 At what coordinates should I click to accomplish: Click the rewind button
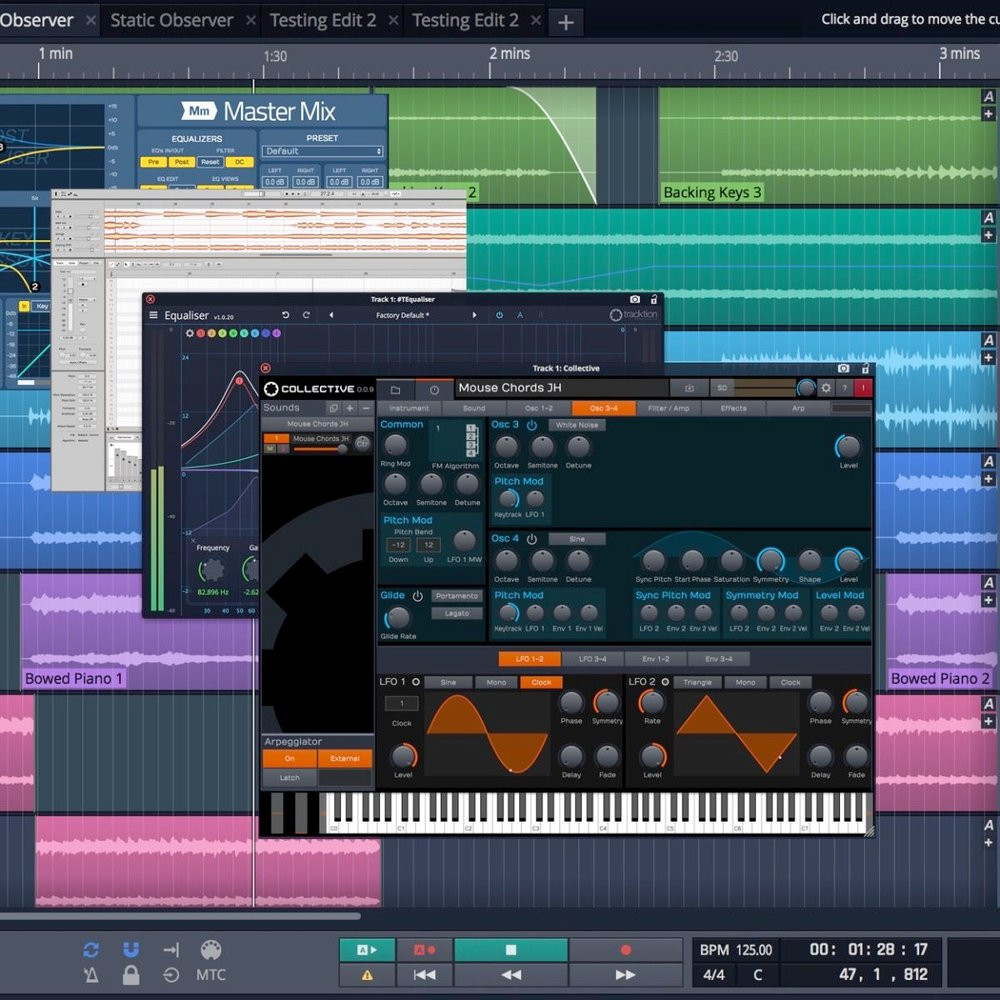point(511,974)
